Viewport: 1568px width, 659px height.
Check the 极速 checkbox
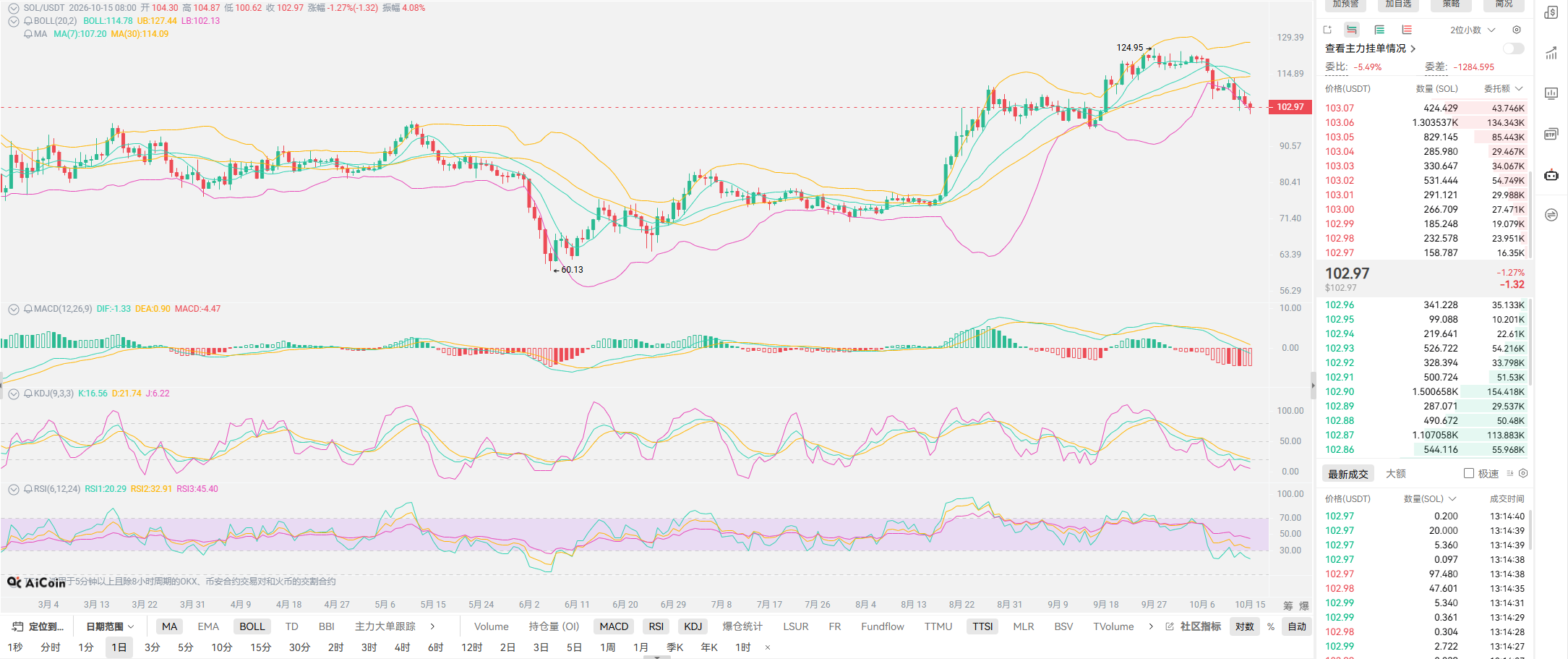(1469, 473)
